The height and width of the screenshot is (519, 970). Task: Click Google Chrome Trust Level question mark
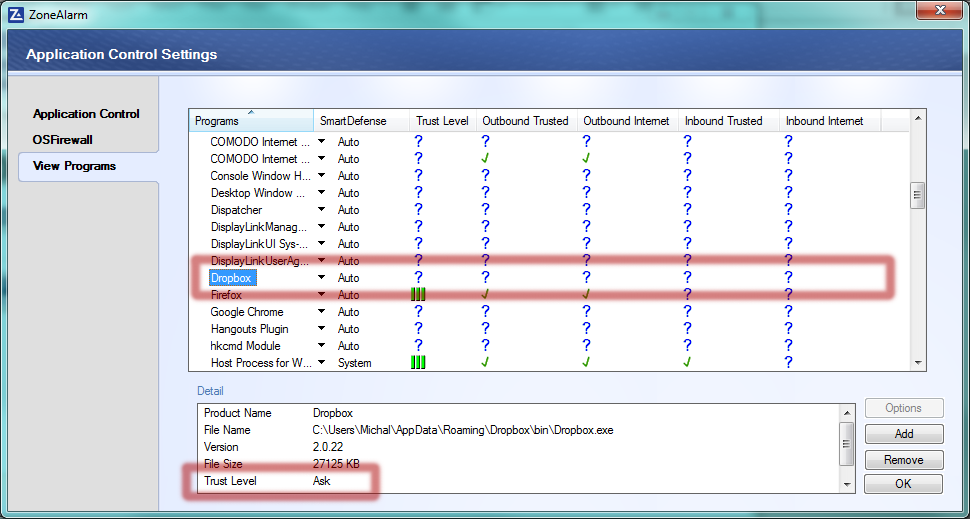pyautogui.click(x=419, y=312)
